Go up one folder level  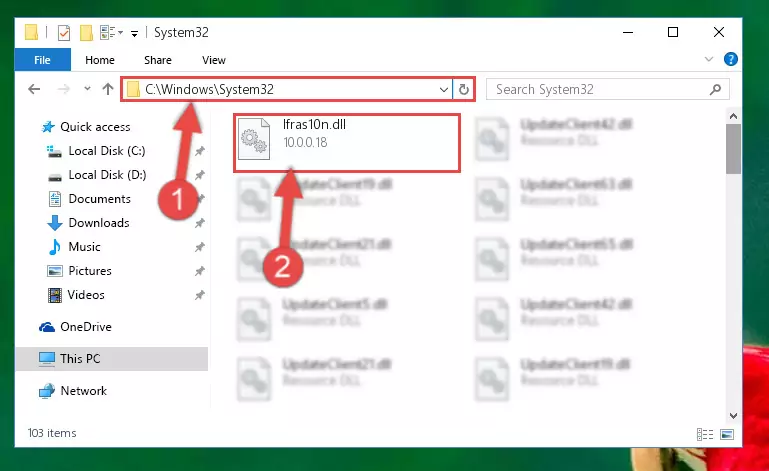click(x=108, y=89)
